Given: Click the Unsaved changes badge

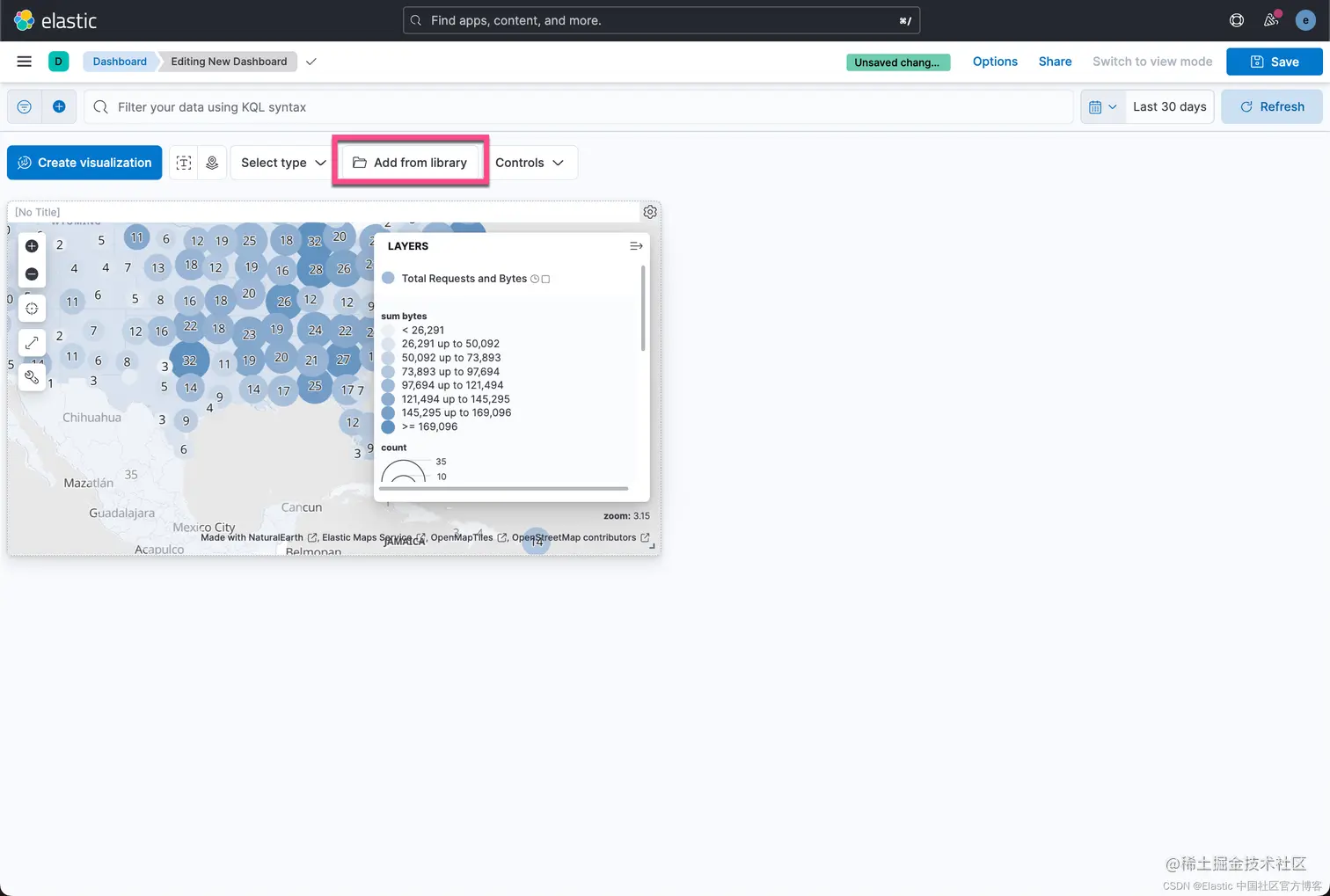Looking at the screenshot, I should tap(898, 62).
